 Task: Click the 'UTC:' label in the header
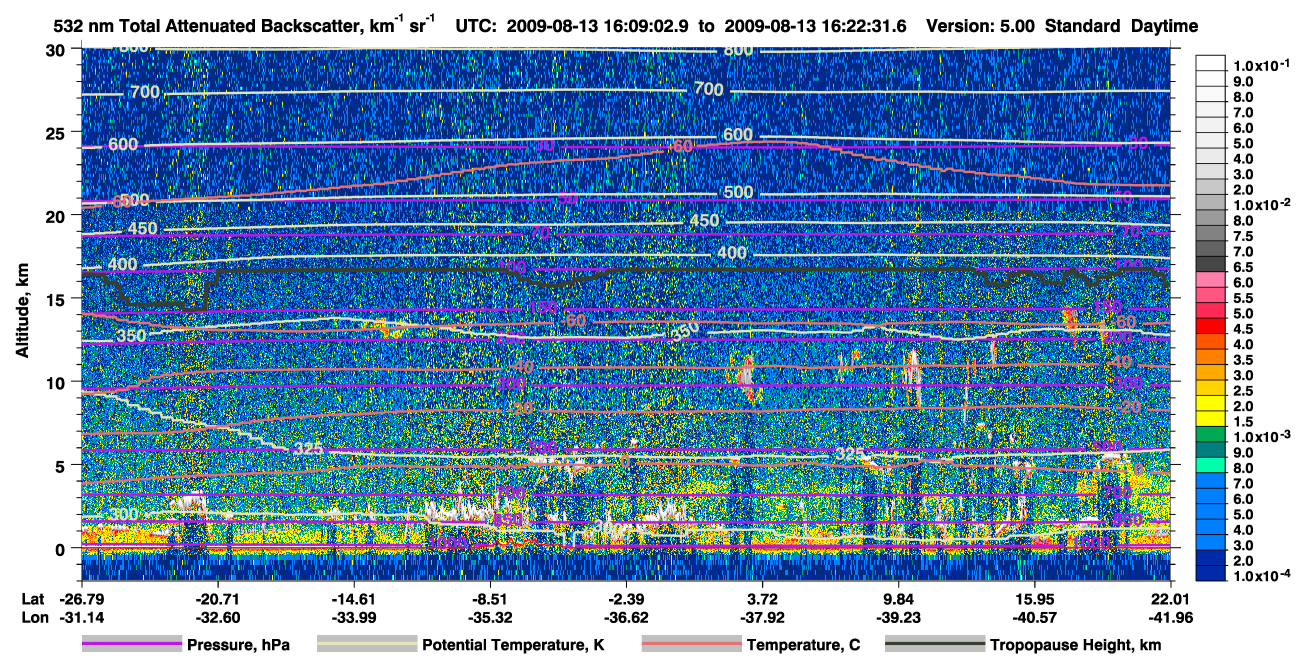point(475,26)
